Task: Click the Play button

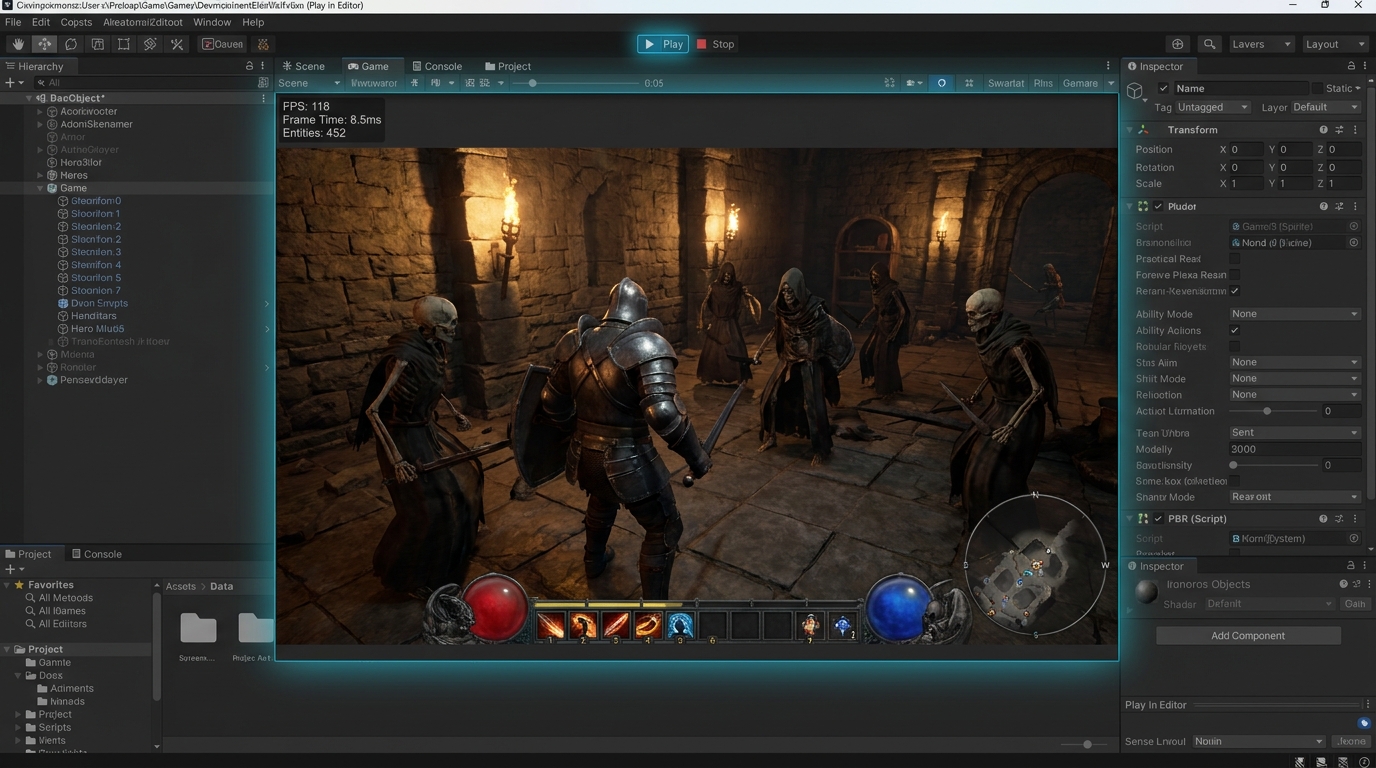Action: (x=663, y=44)
